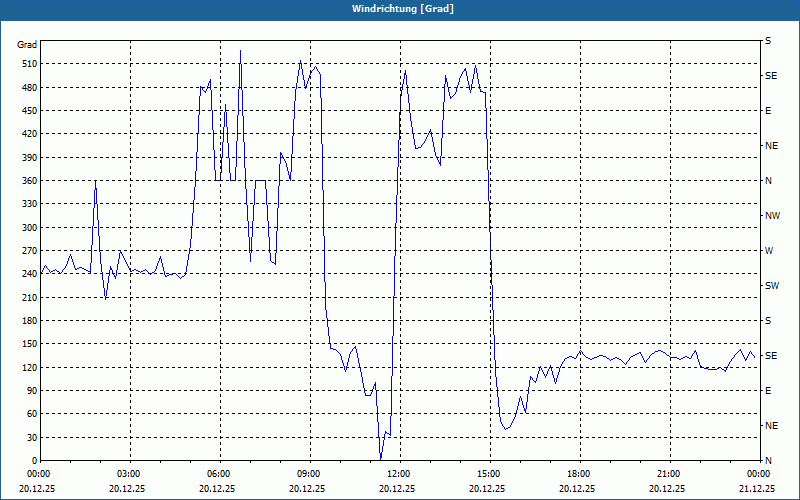Select the '120' y-axis value

30,367
